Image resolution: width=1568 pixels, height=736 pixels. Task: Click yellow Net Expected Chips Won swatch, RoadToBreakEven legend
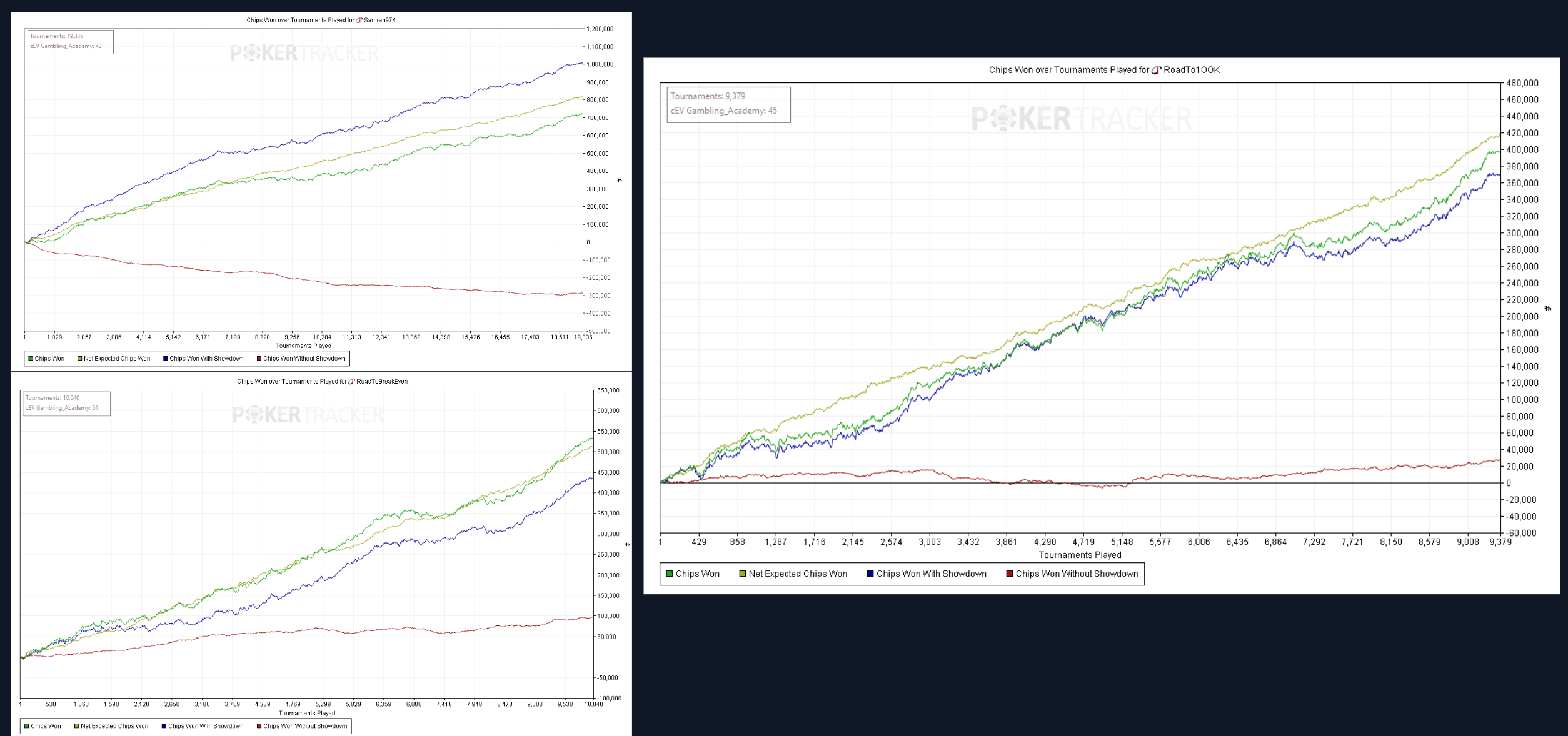[76, 726]
